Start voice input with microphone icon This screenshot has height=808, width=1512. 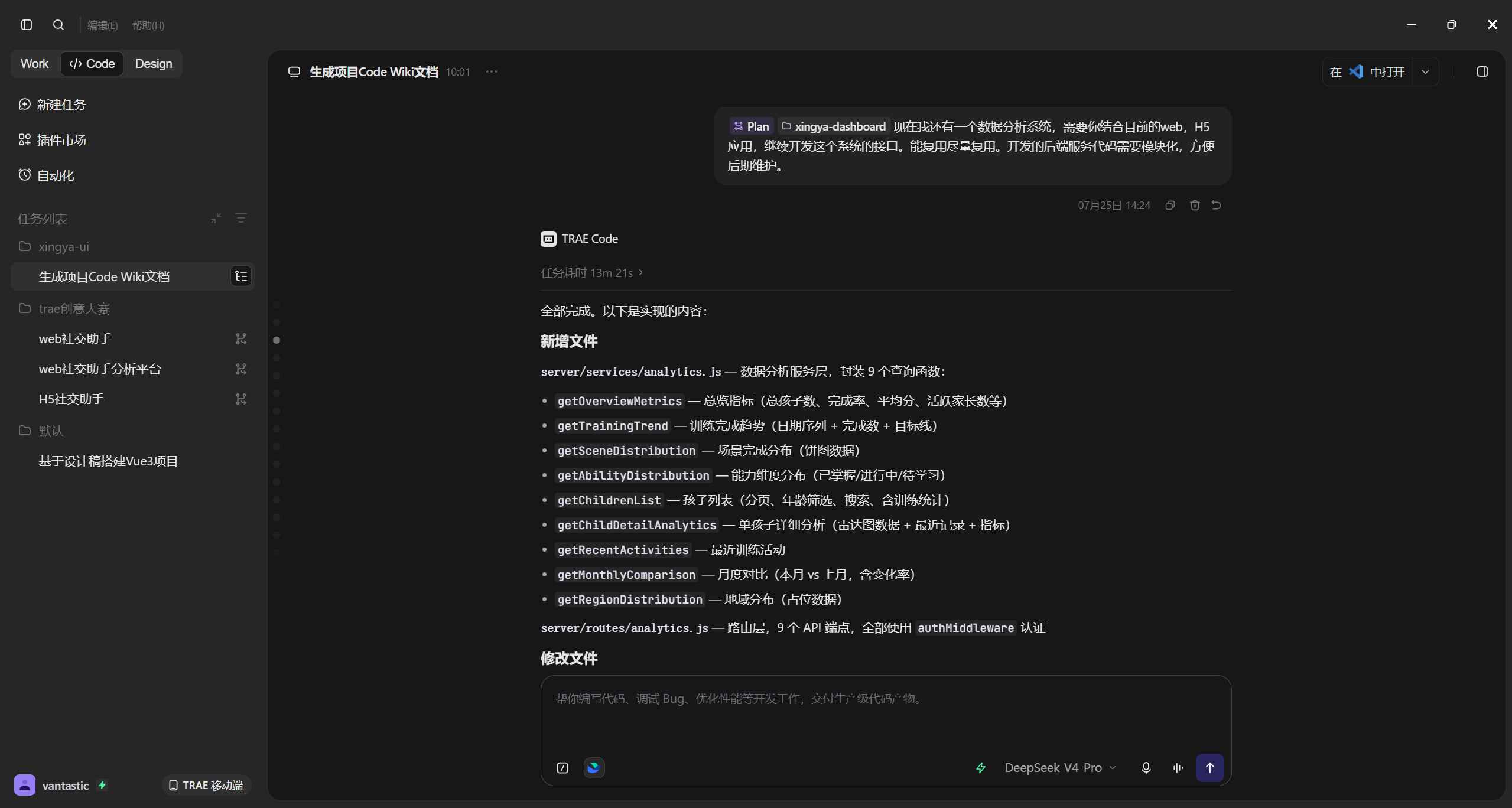click(1146, 768)
